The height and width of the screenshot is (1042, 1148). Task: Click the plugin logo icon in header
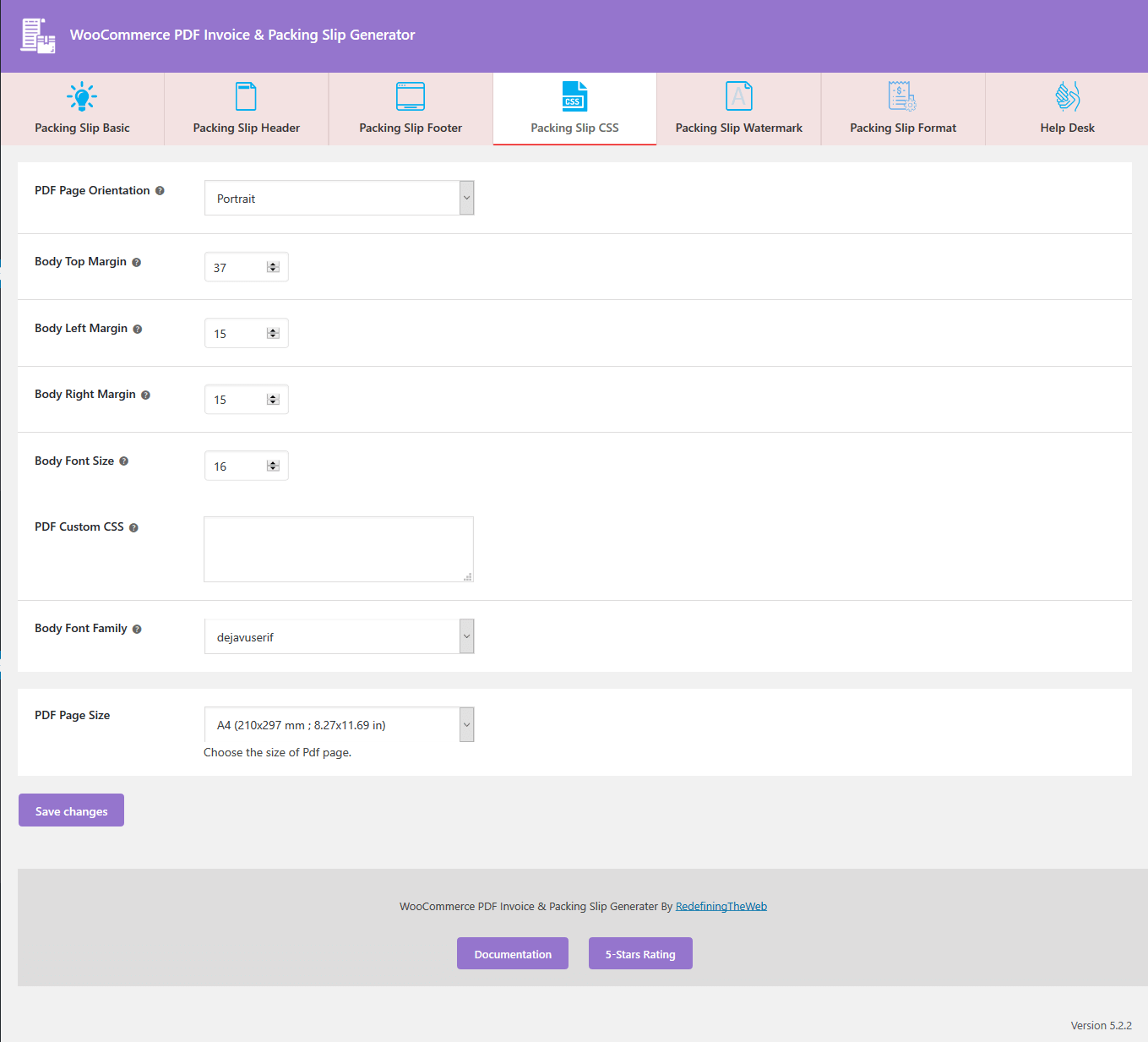(x=38, y=35)
